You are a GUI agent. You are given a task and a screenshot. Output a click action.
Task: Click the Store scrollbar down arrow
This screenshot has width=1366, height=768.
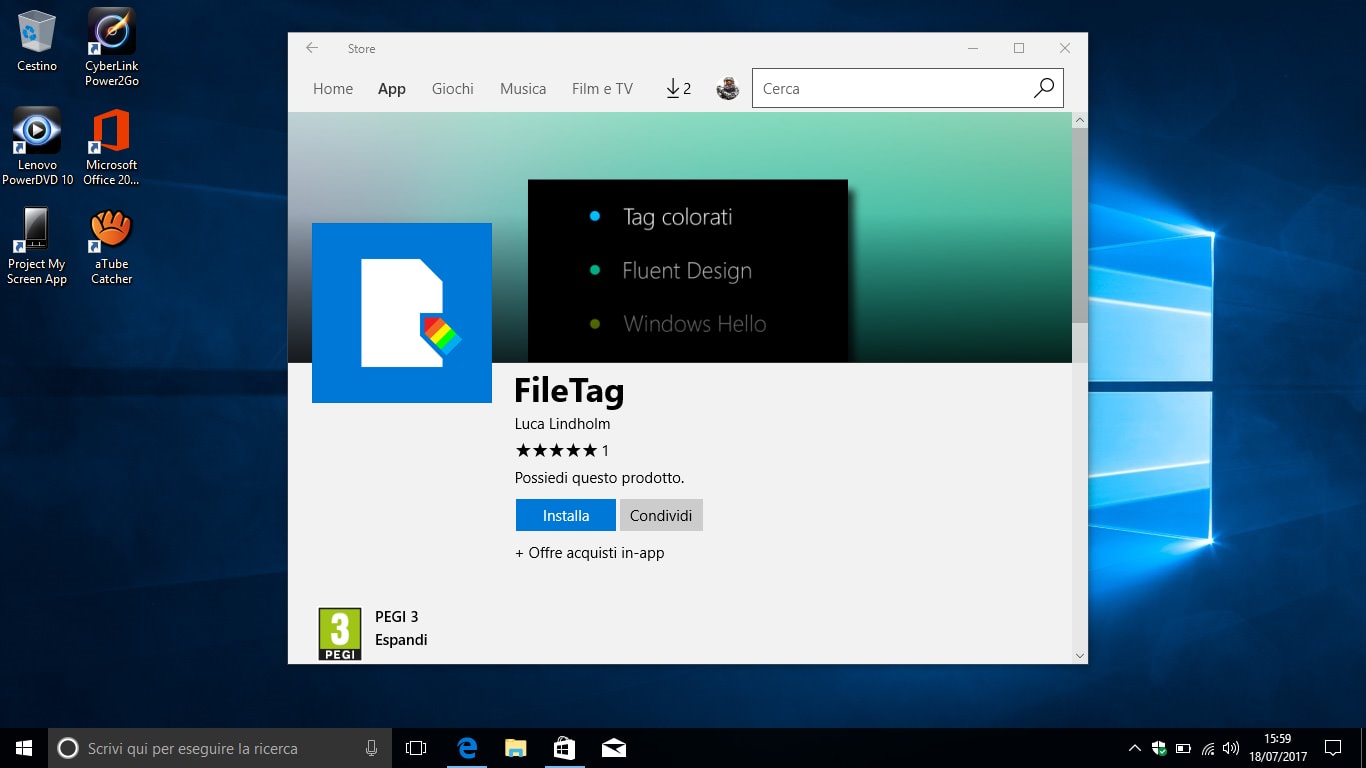[1080, 656]
